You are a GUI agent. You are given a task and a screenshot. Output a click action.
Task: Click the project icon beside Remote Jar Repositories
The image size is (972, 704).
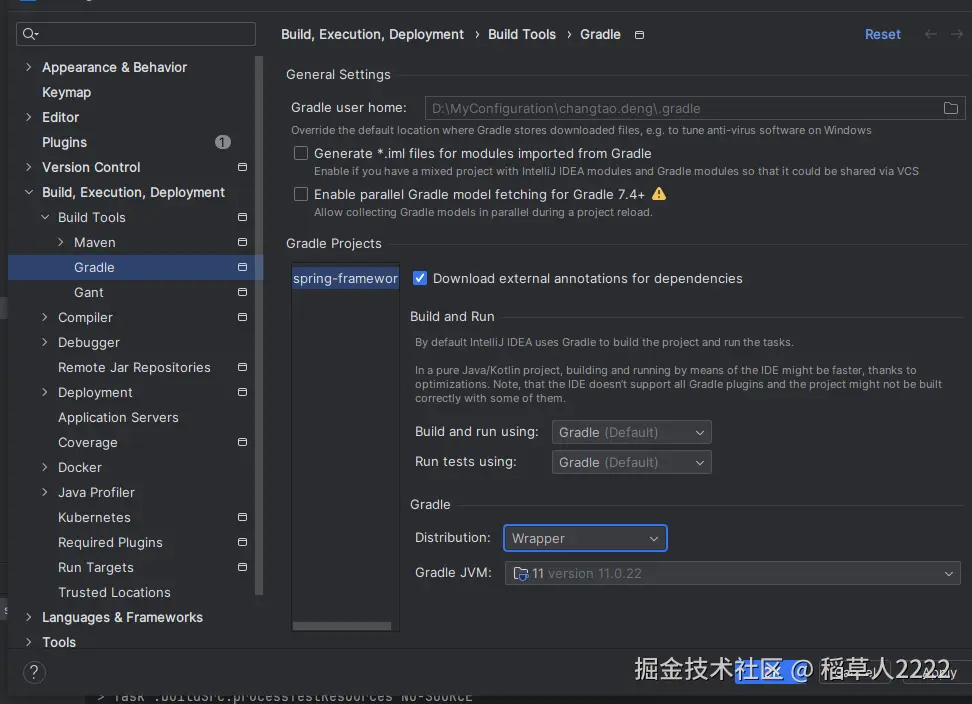coord(242,367)
